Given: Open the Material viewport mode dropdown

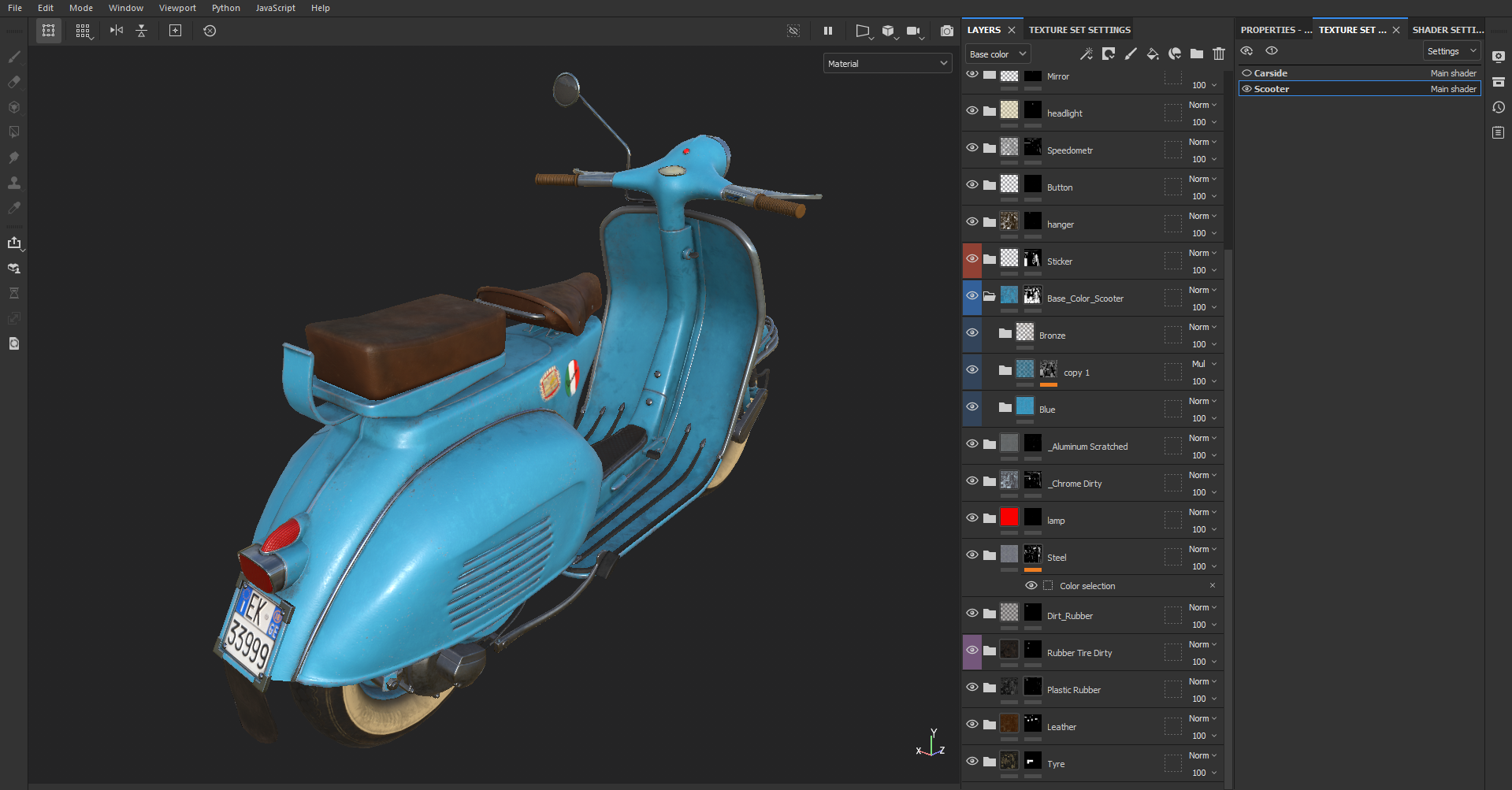Looking at the screenshot, I should coord(887,64).
